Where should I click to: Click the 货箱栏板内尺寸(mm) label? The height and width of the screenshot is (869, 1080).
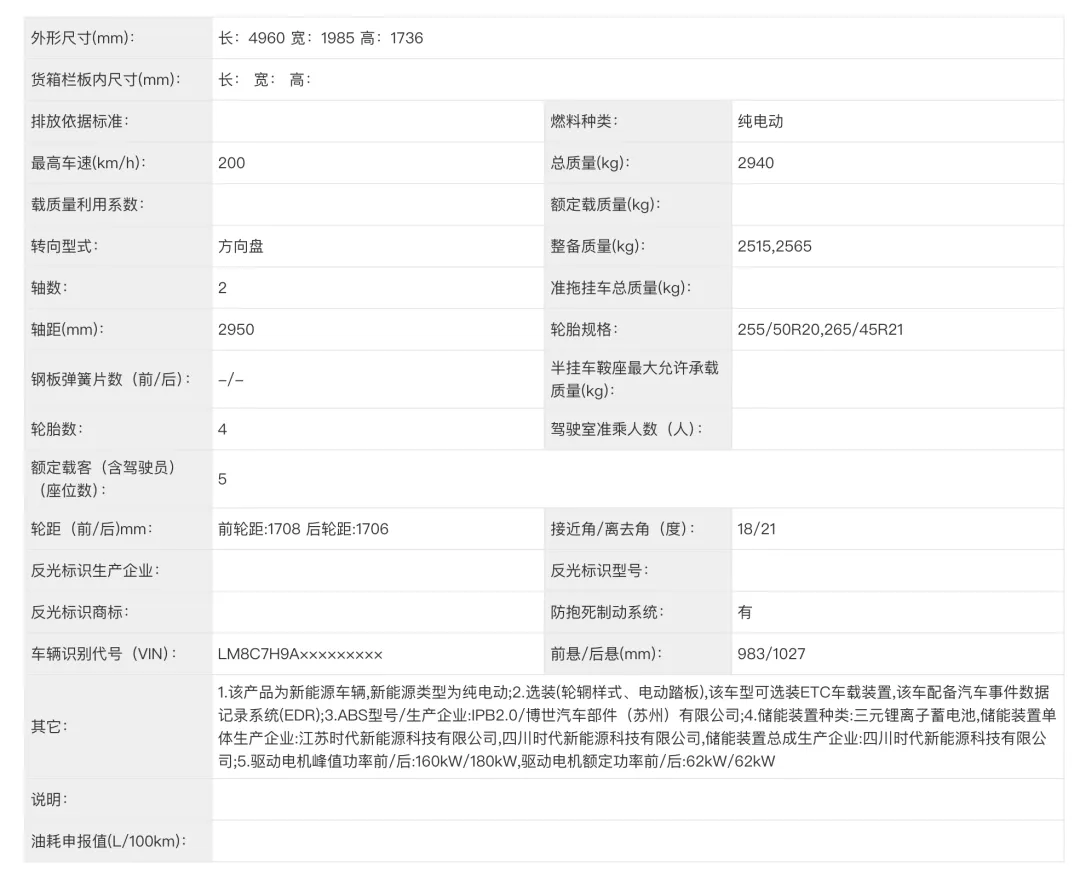click(x=105, y=80)
